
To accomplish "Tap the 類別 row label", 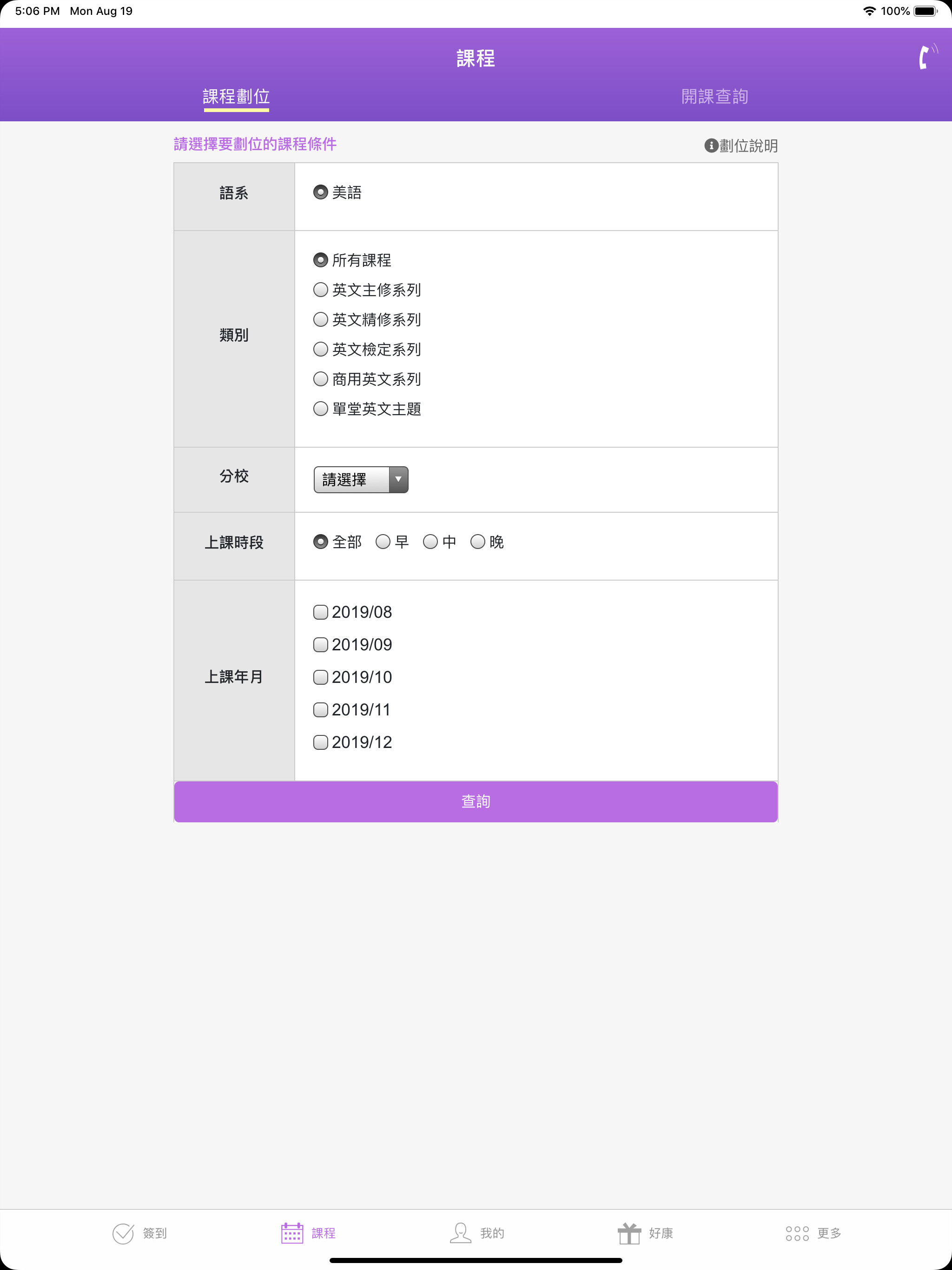I will (x=234, y=335).
